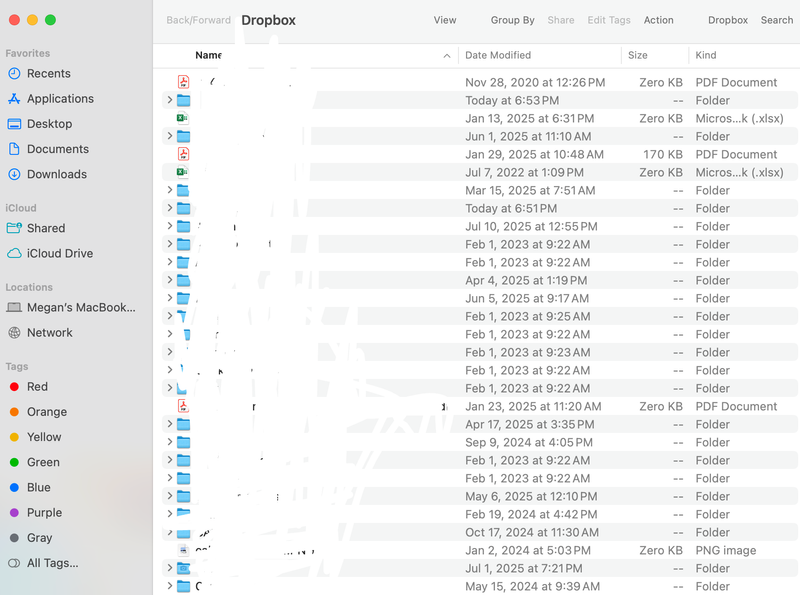Click the 'PNG image' kind cell
The image size is (800, 595).
pos(726,550)
